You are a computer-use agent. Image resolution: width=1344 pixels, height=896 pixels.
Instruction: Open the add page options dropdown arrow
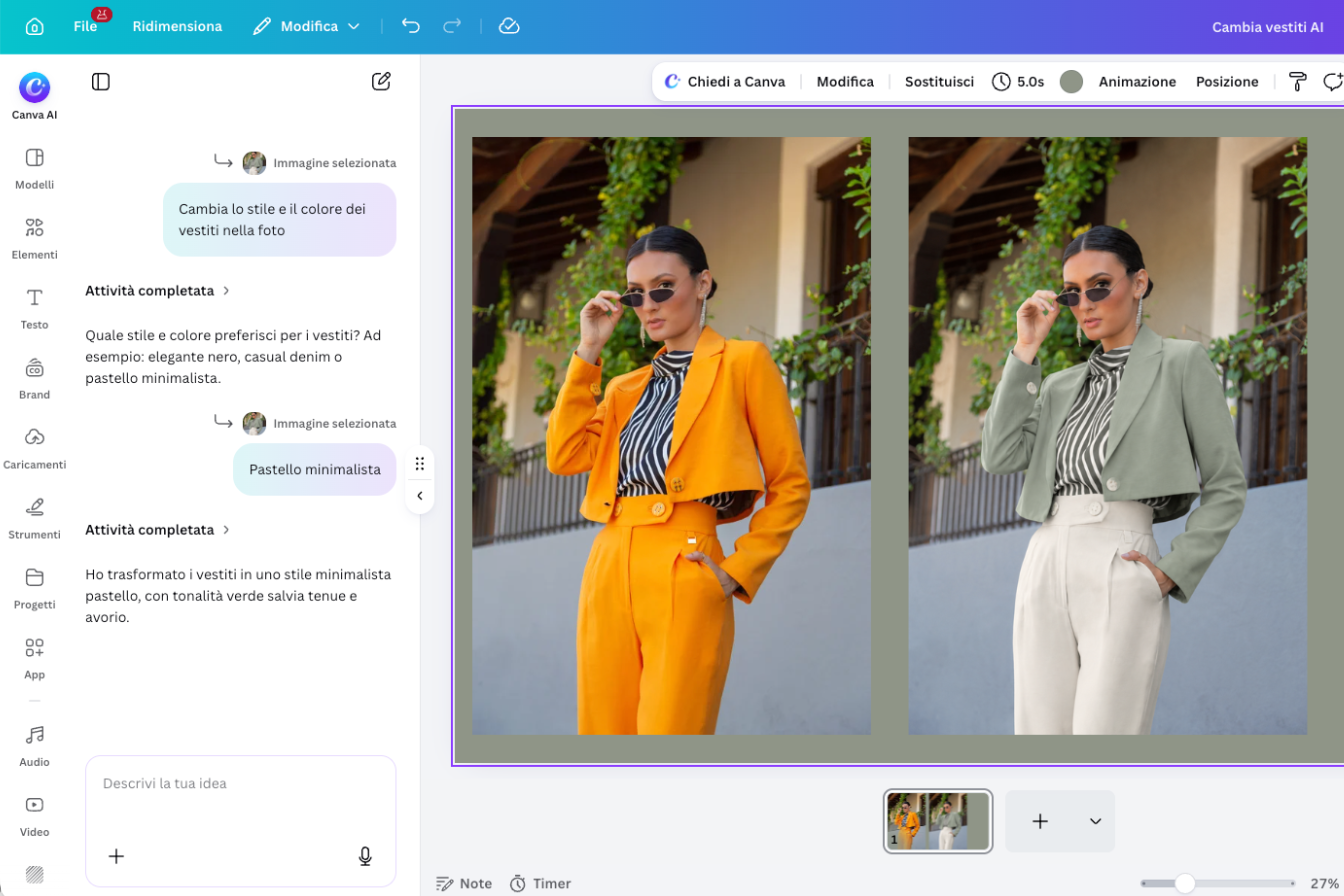(x=1095, y=821)
